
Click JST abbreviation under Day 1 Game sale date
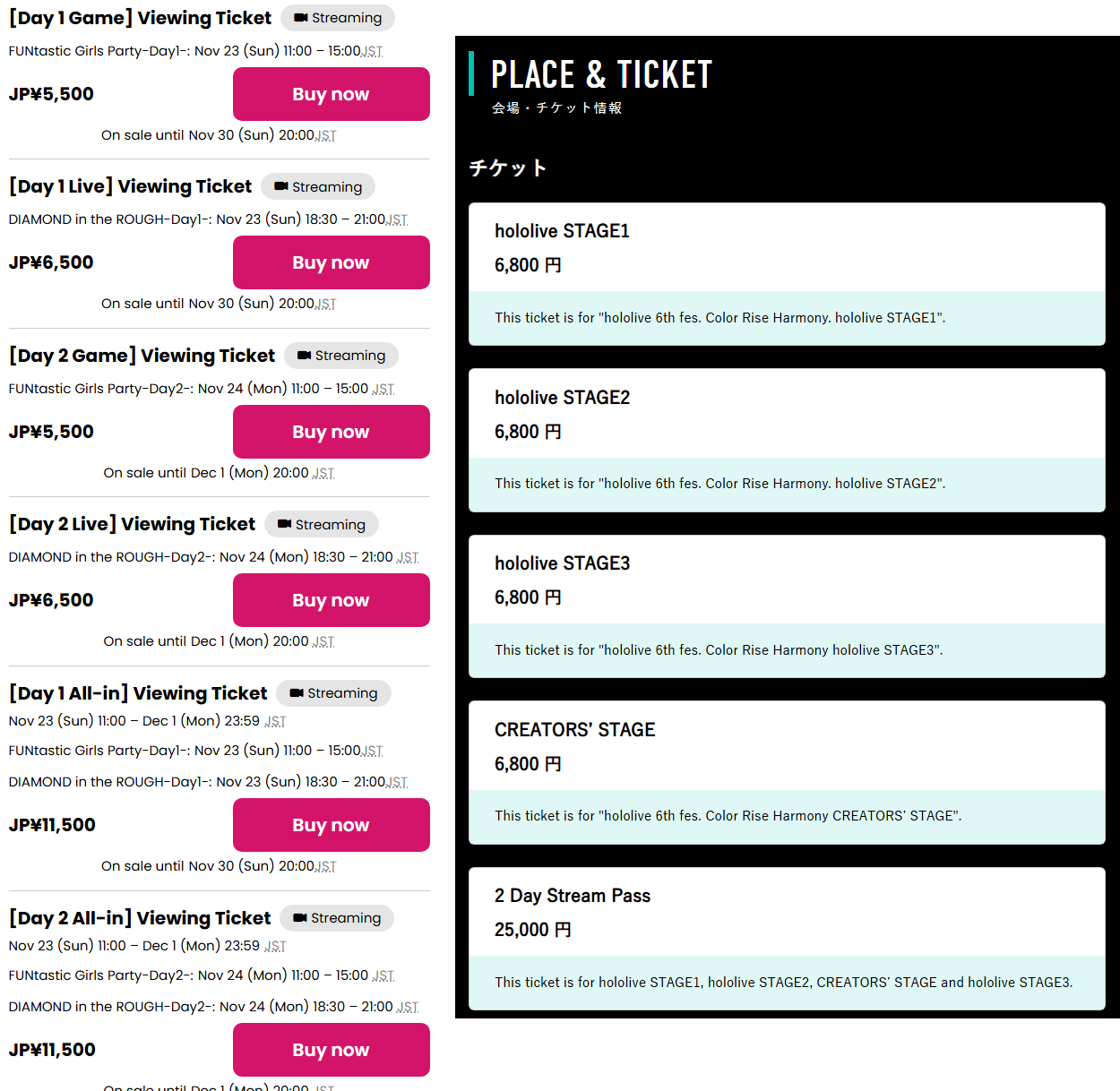coord(326,136)
